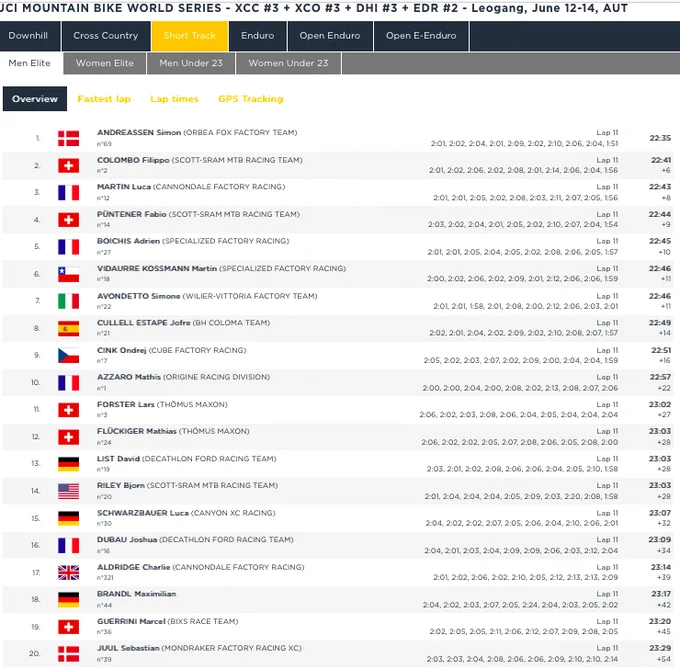The image size is (680, 669).
Task: Click winning total time 22:35
Action: (x=660, y=138)
